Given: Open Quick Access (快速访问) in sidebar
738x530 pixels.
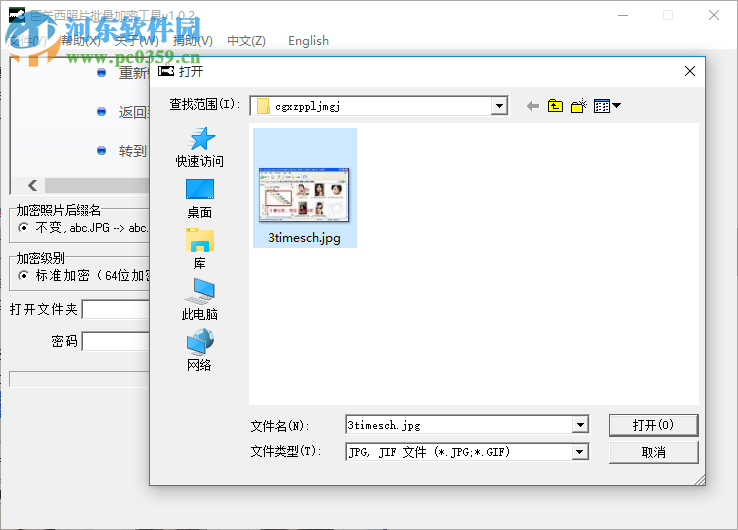Looking at the screenshot, I should pyautogui.click(x=200, y=148).
